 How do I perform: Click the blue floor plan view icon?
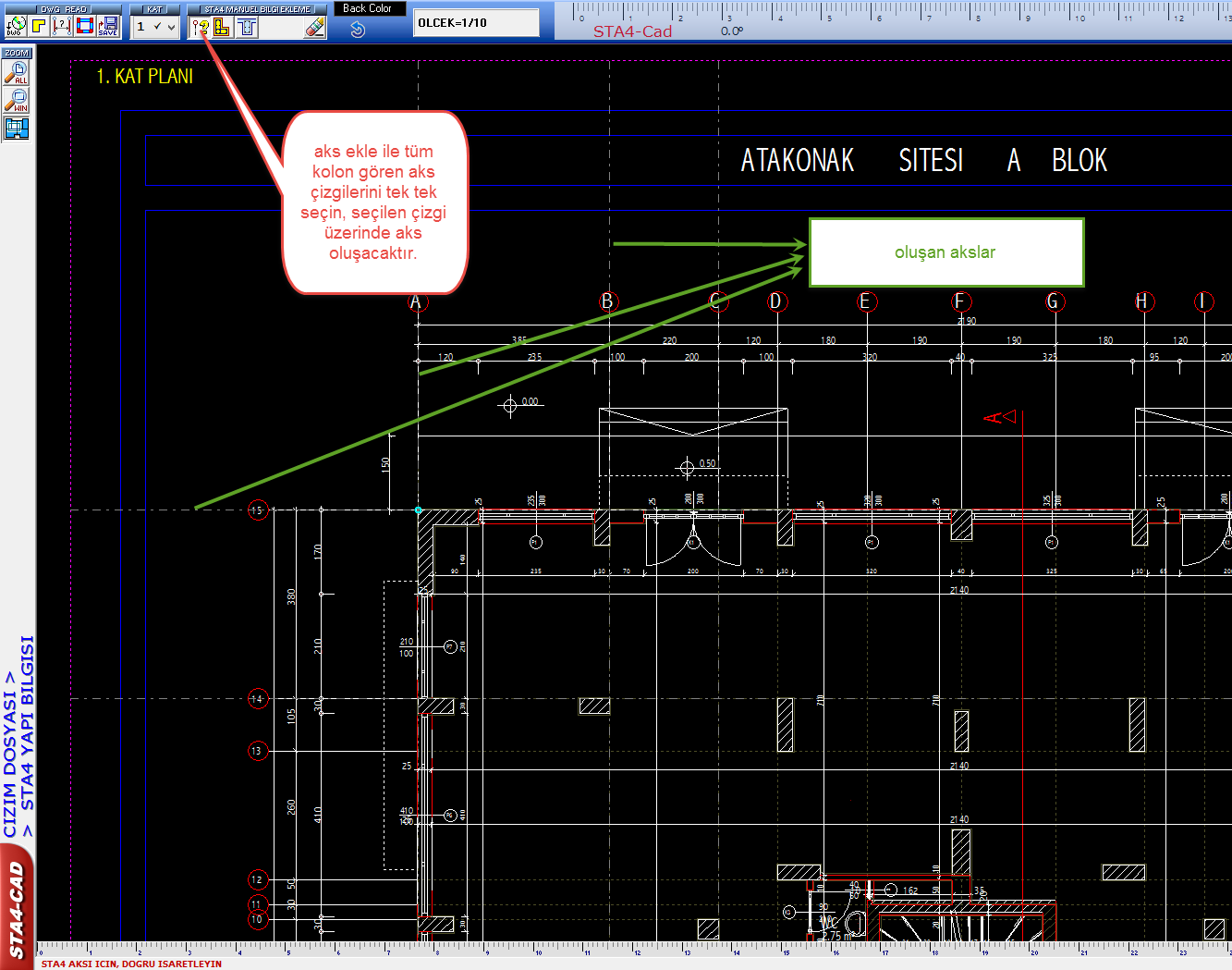(x=17, y=128)
